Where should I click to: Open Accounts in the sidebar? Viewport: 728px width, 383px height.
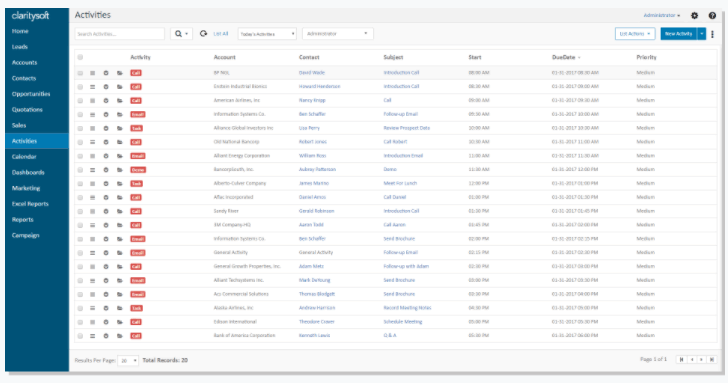click(x=24, y=63)
